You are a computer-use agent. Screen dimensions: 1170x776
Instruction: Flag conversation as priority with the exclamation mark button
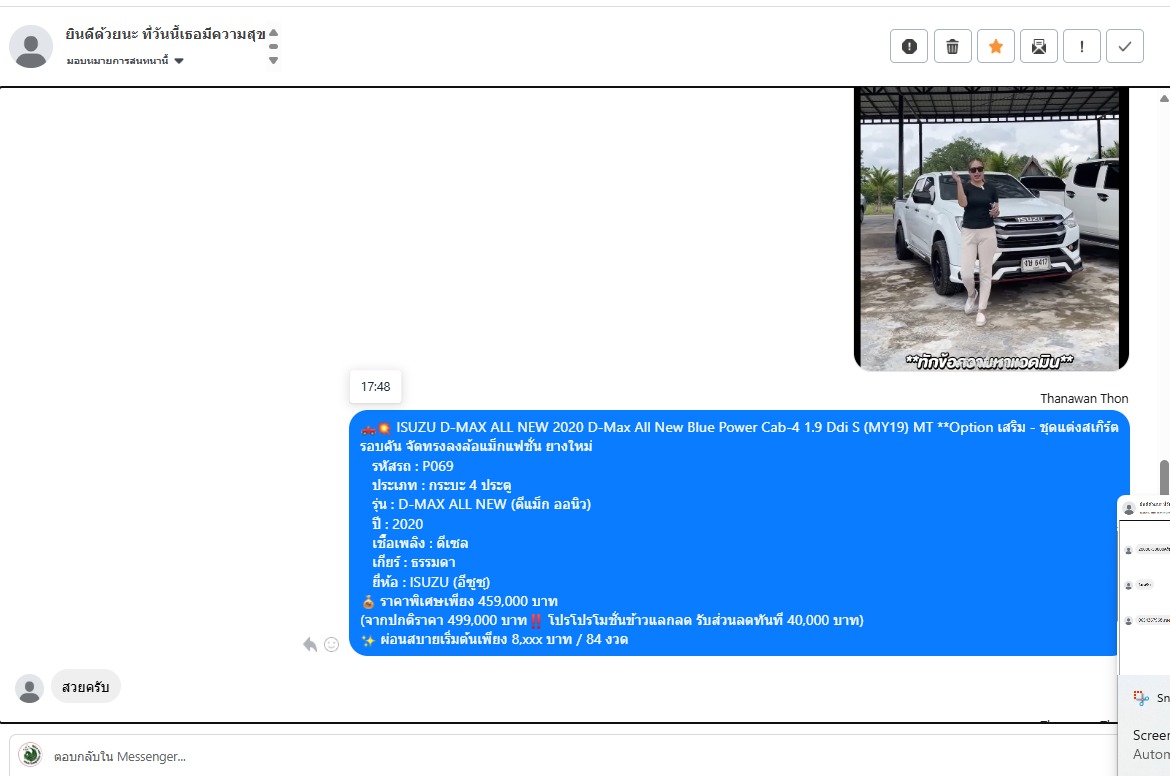[1082, 46]
